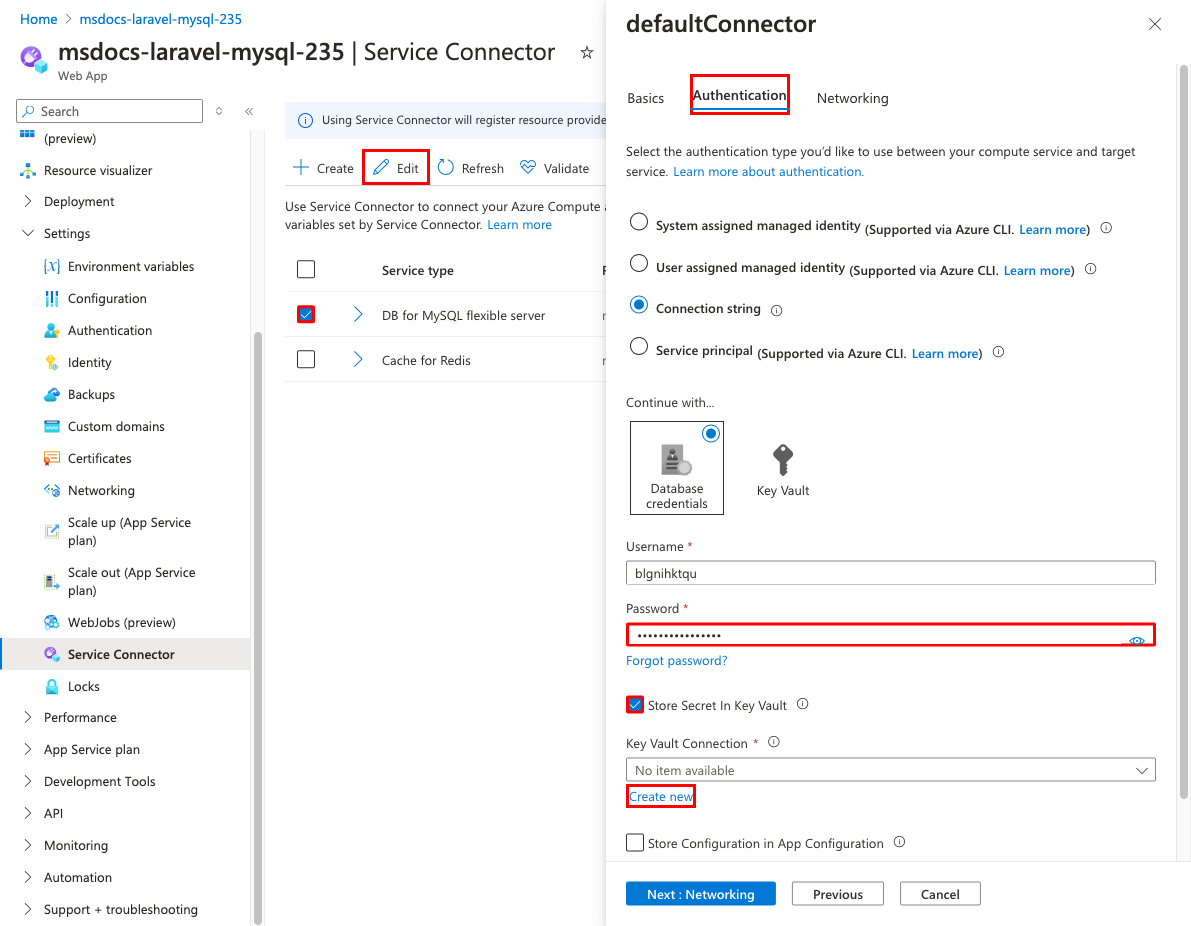Expand Development Tools section

click(28, 781)
